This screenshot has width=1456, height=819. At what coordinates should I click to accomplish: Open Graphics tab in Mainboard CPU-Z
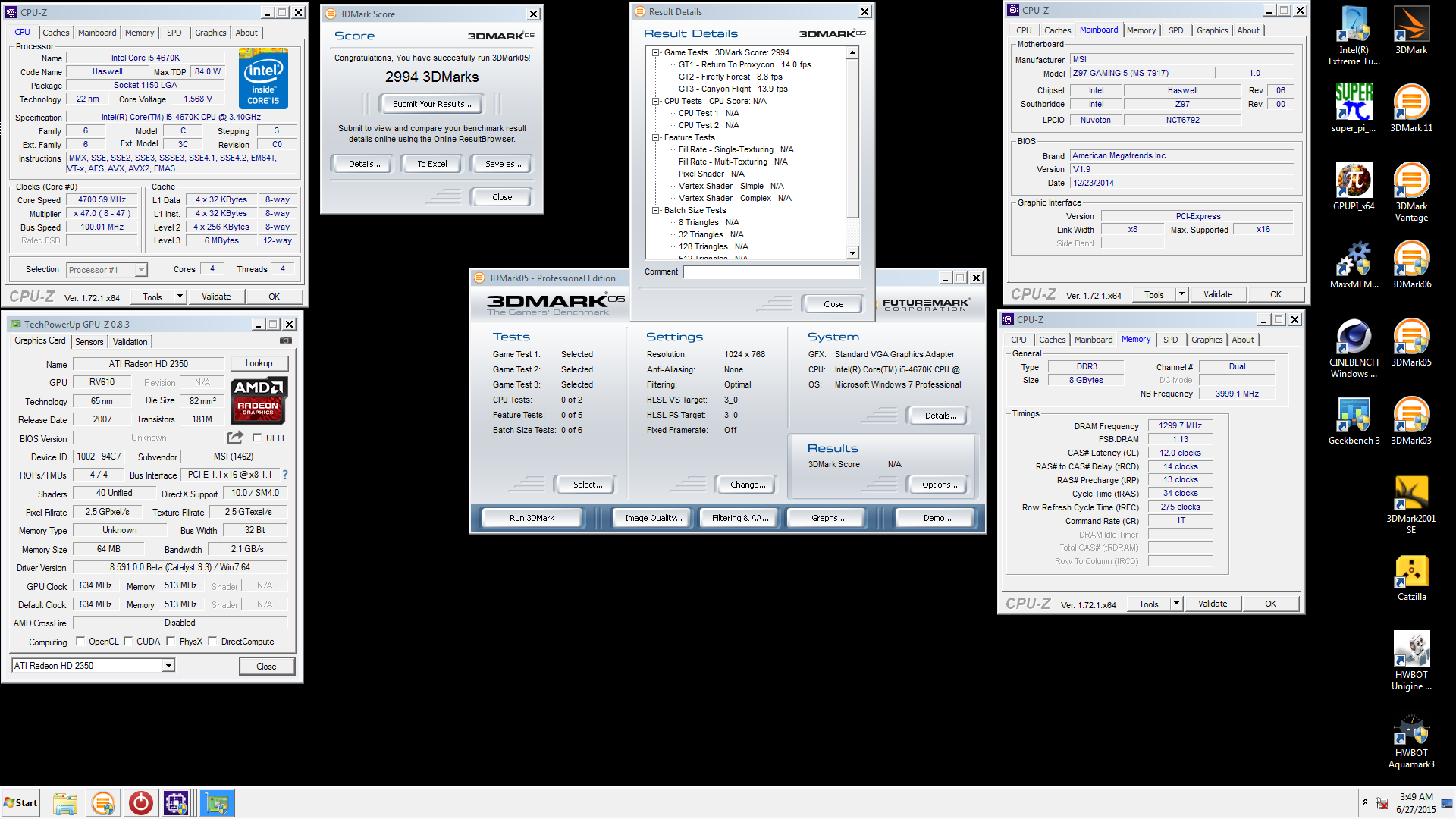coord(1212,30)
